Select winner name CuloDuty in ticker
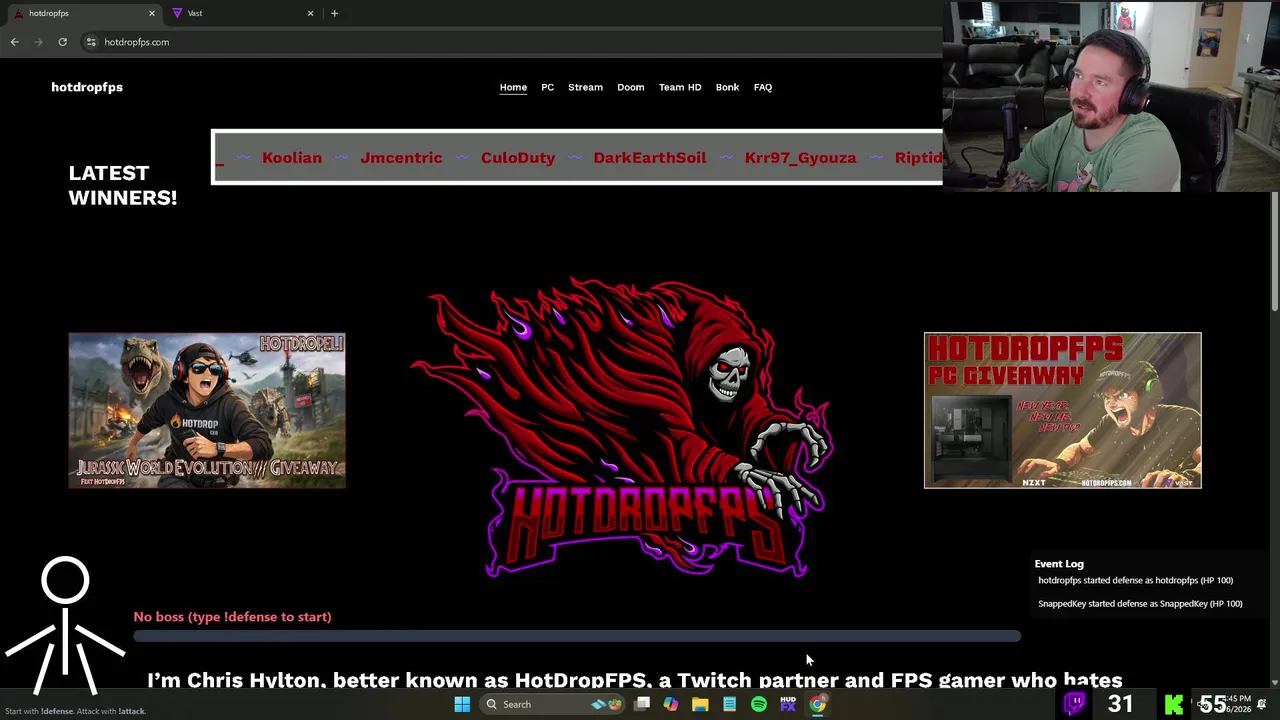 518,157
